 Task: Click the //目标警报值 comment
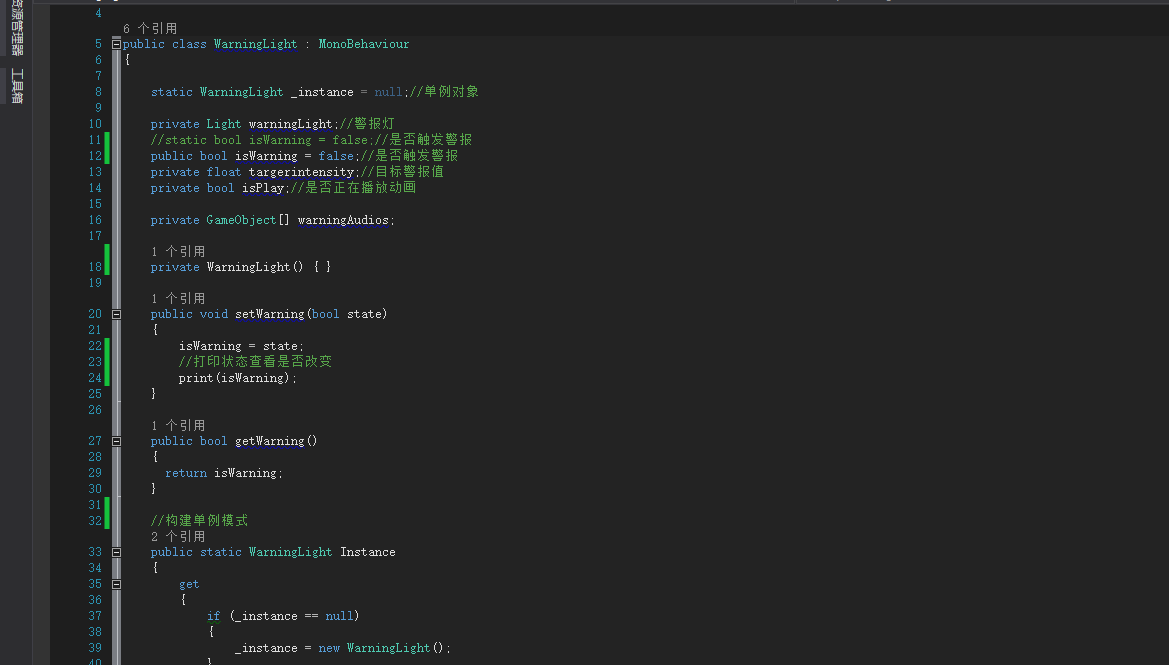[x=402, y=171]
